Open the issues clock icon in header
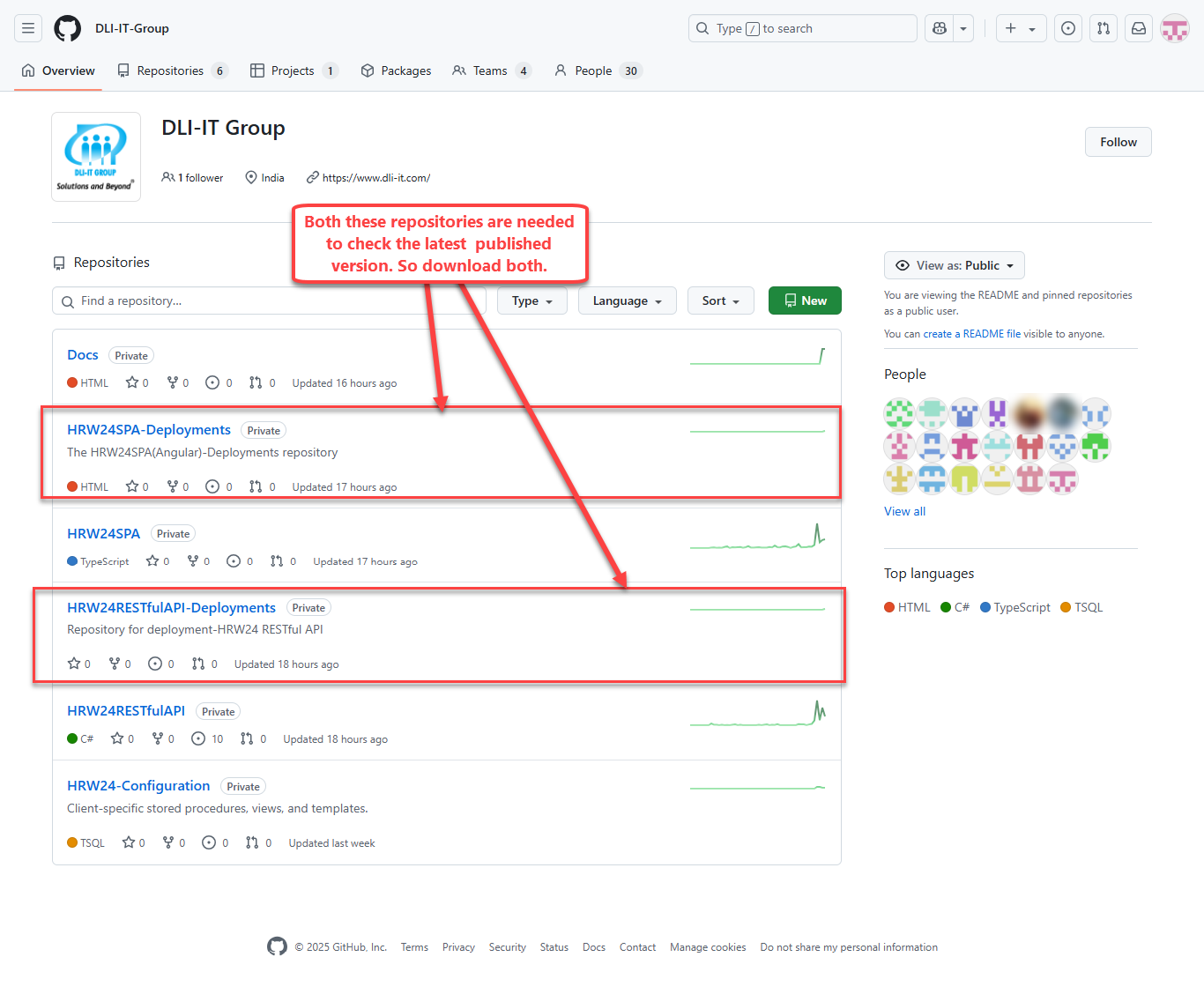 pos(1067,27)
